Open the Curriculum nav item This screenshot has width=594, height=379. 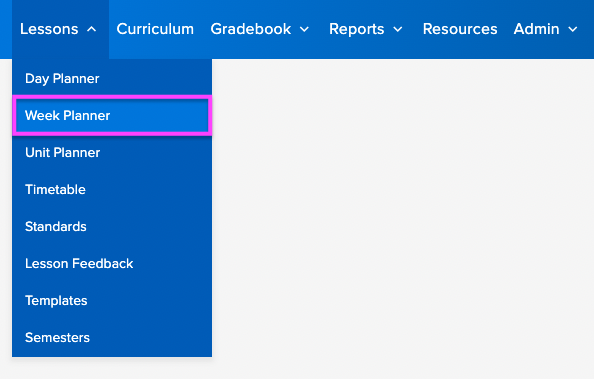point(155,29)
